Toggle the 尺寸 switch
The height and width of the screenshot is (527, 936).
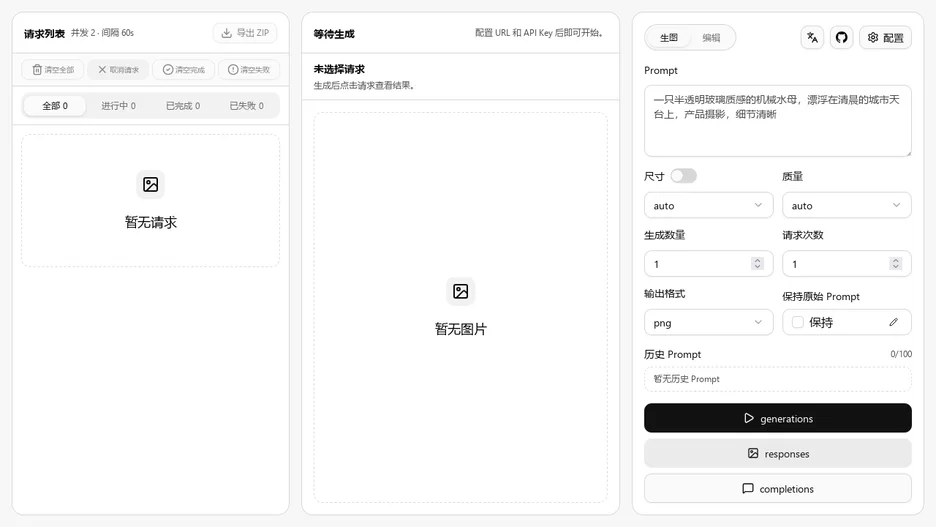click(683, 176)
